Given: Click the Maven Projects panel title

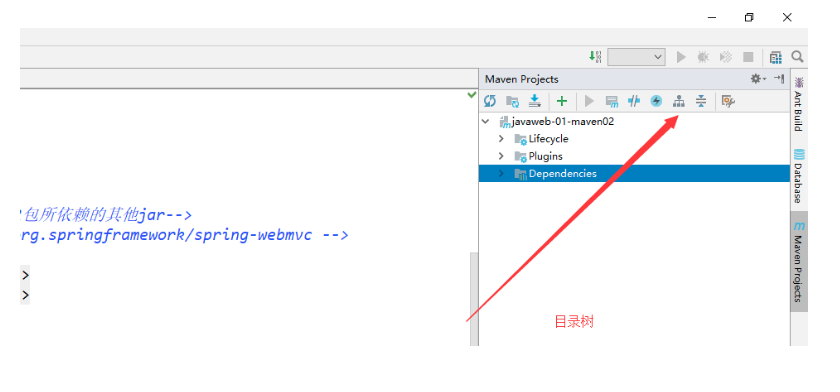Looking at the screenshot, I should pyautogui.click(x=522, y=79).
